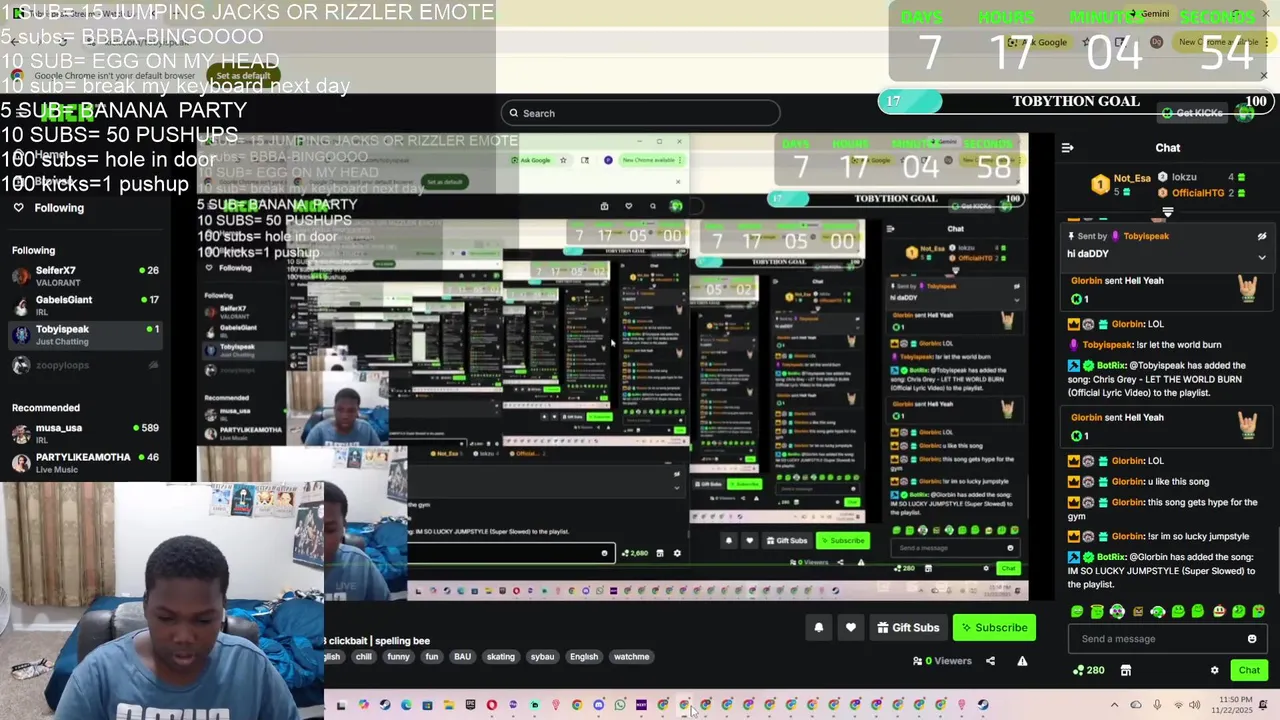Click top gifter Not_Esa in leaderboard
Image resolution: width=1280 pixels, height=720 pixels.
pyautogui.click(x=1124, y=184)
